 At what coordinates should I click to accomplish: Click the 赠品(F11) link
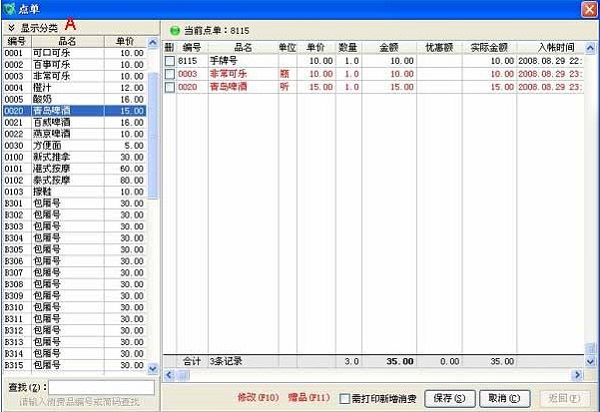pyautogui.click(x=309, y=398)
